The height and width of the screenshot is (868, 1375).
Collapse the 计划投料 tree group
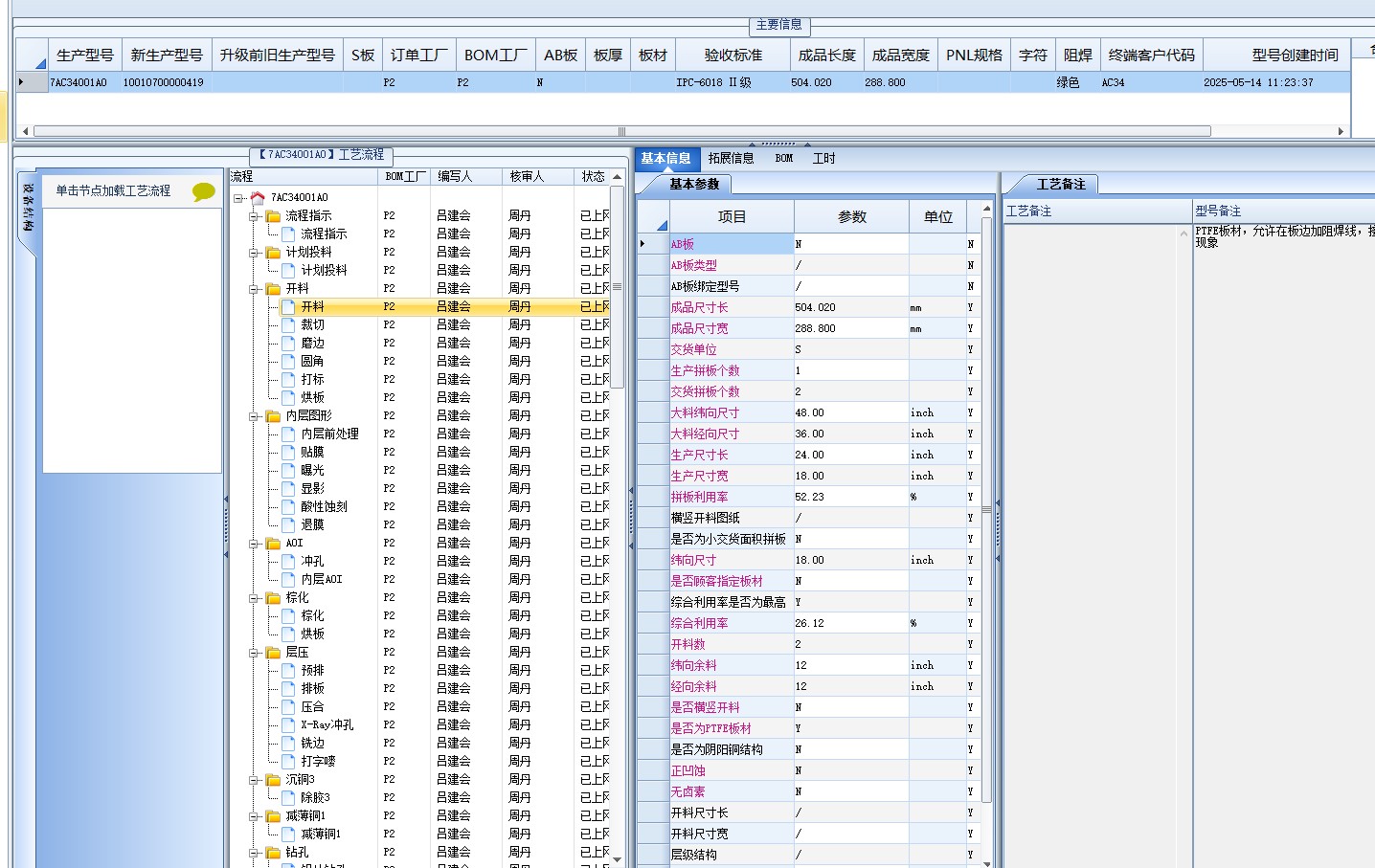[254, 253]
